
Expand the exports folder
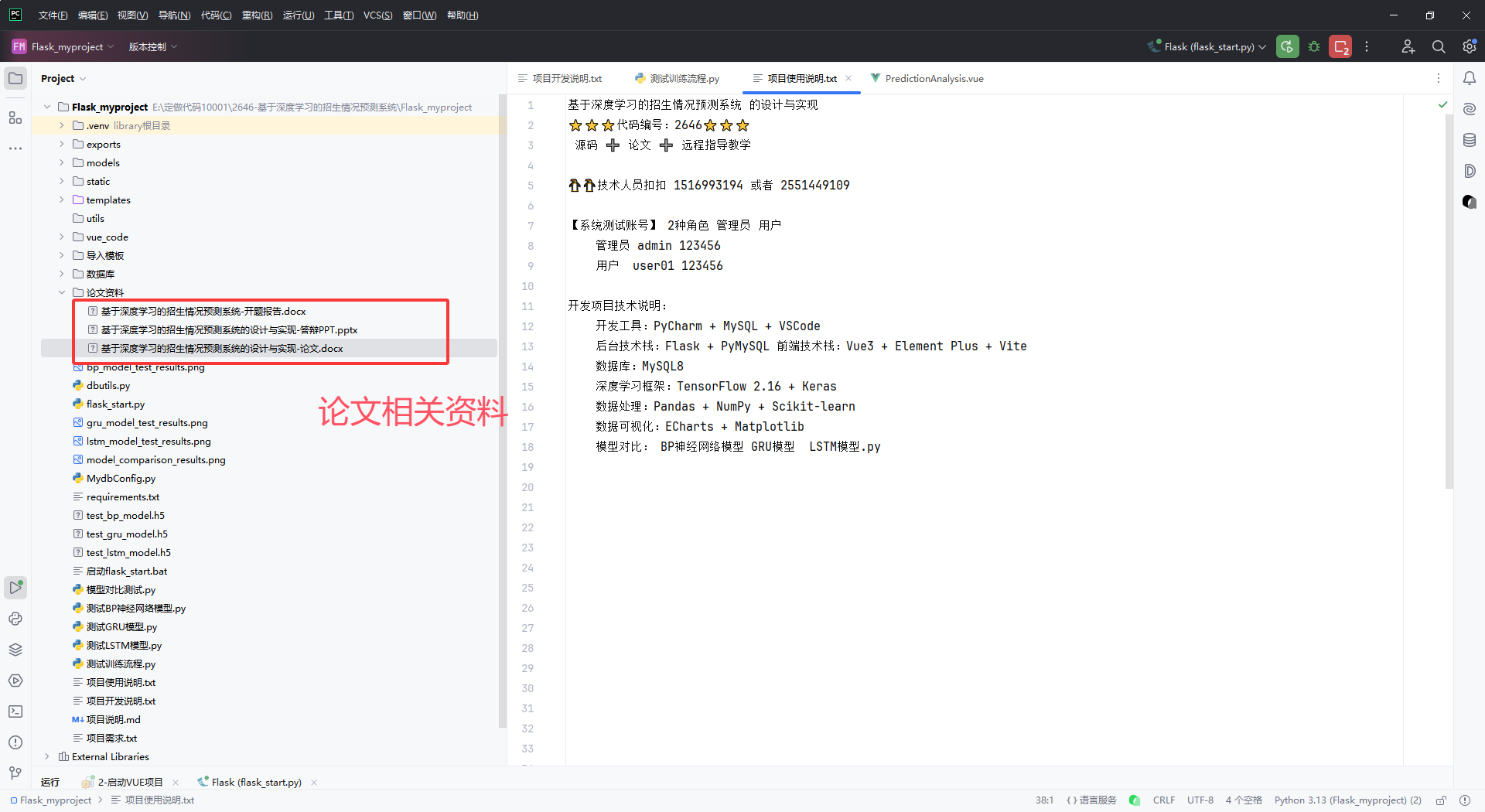pyautogui.click(x=62, y=144)
